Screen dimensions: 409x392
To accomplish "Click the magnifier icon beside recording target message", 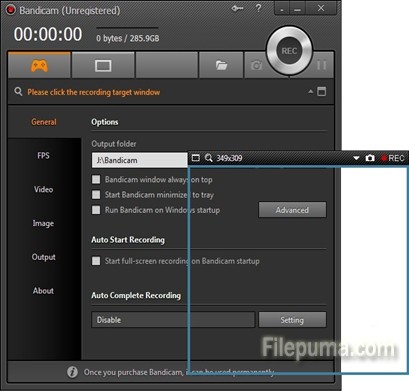I will 18,91.
